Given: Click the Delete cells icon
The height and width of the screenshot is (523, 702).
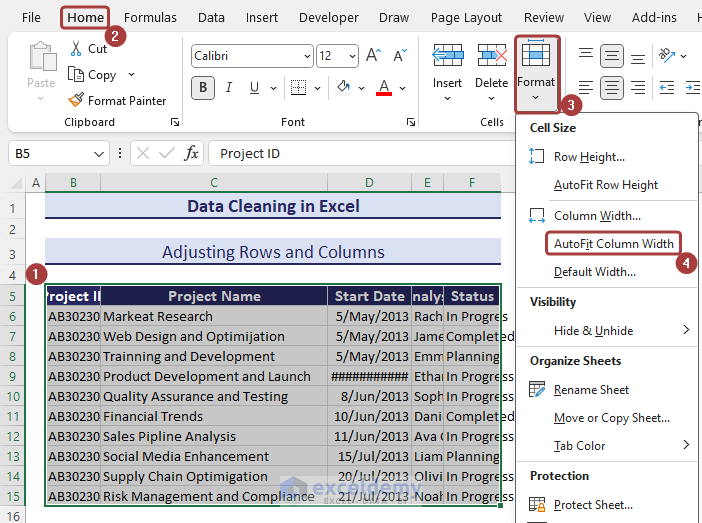Looking at the screenshot, I should pyautogui.click(x=491, y=56).
